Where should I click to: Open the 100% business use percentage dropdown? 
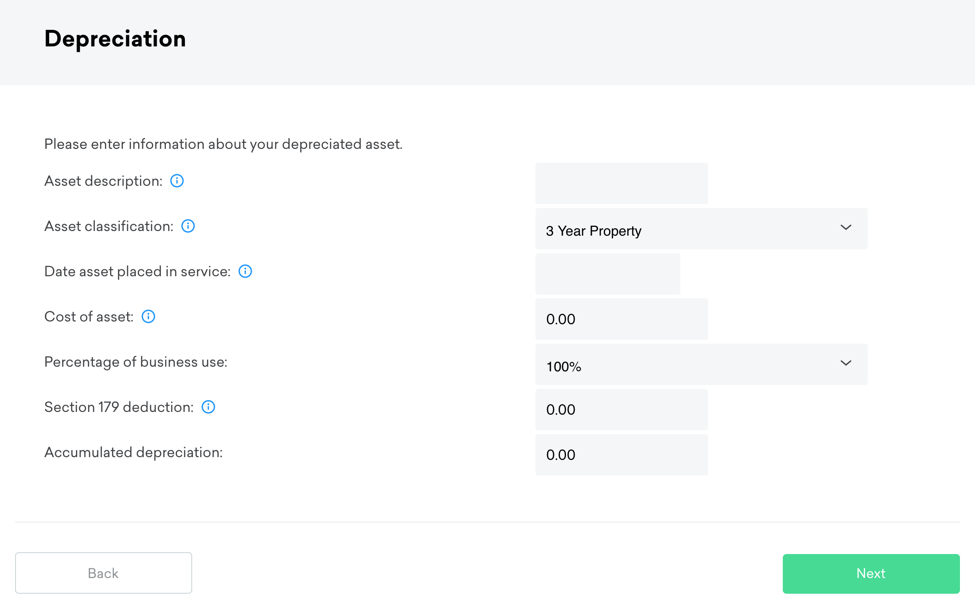pos(700,365)
